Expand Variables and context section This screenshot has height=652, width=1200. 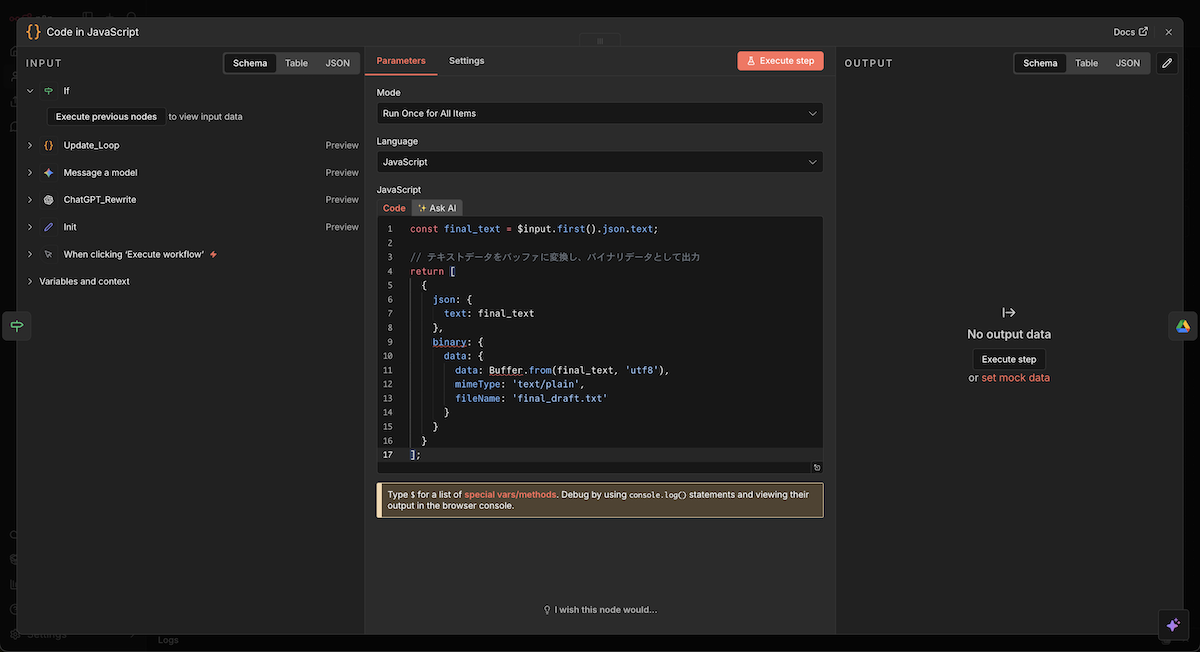tap(84, 282)
